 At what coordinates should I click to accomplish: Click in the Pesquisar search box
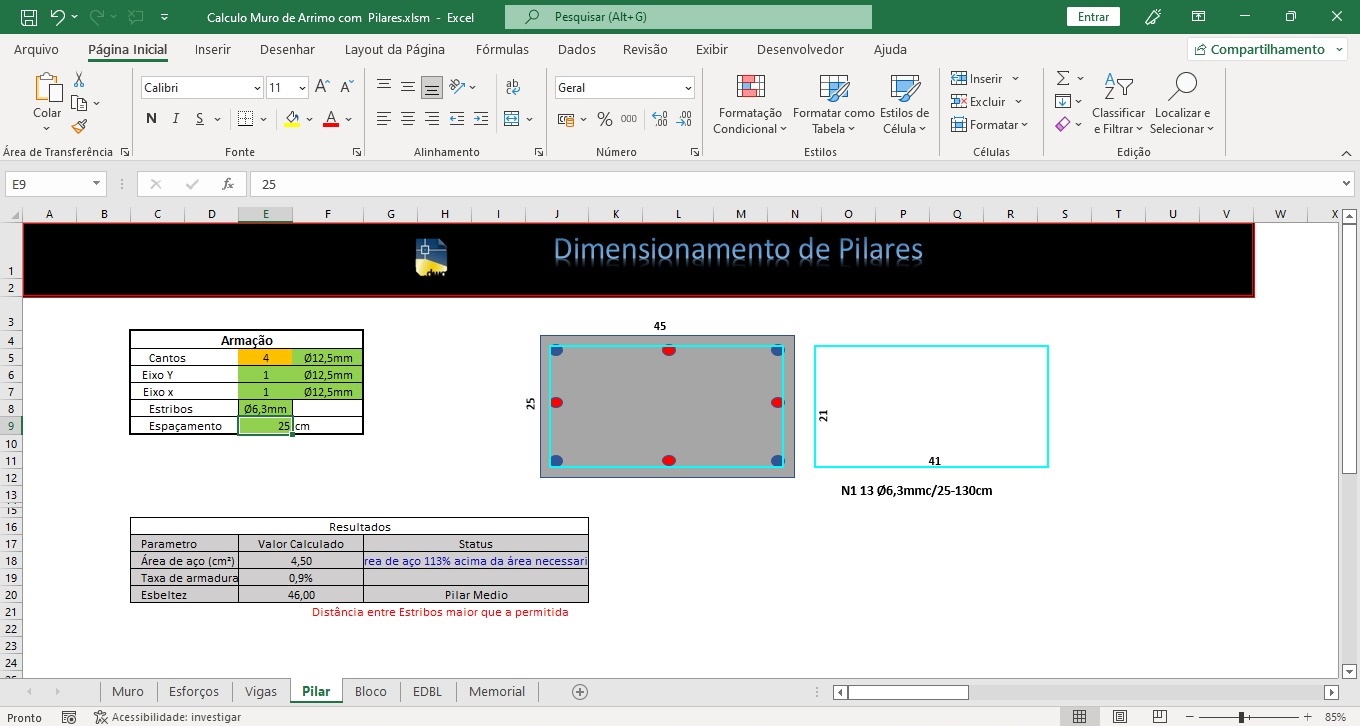click(x=688, y=17)
